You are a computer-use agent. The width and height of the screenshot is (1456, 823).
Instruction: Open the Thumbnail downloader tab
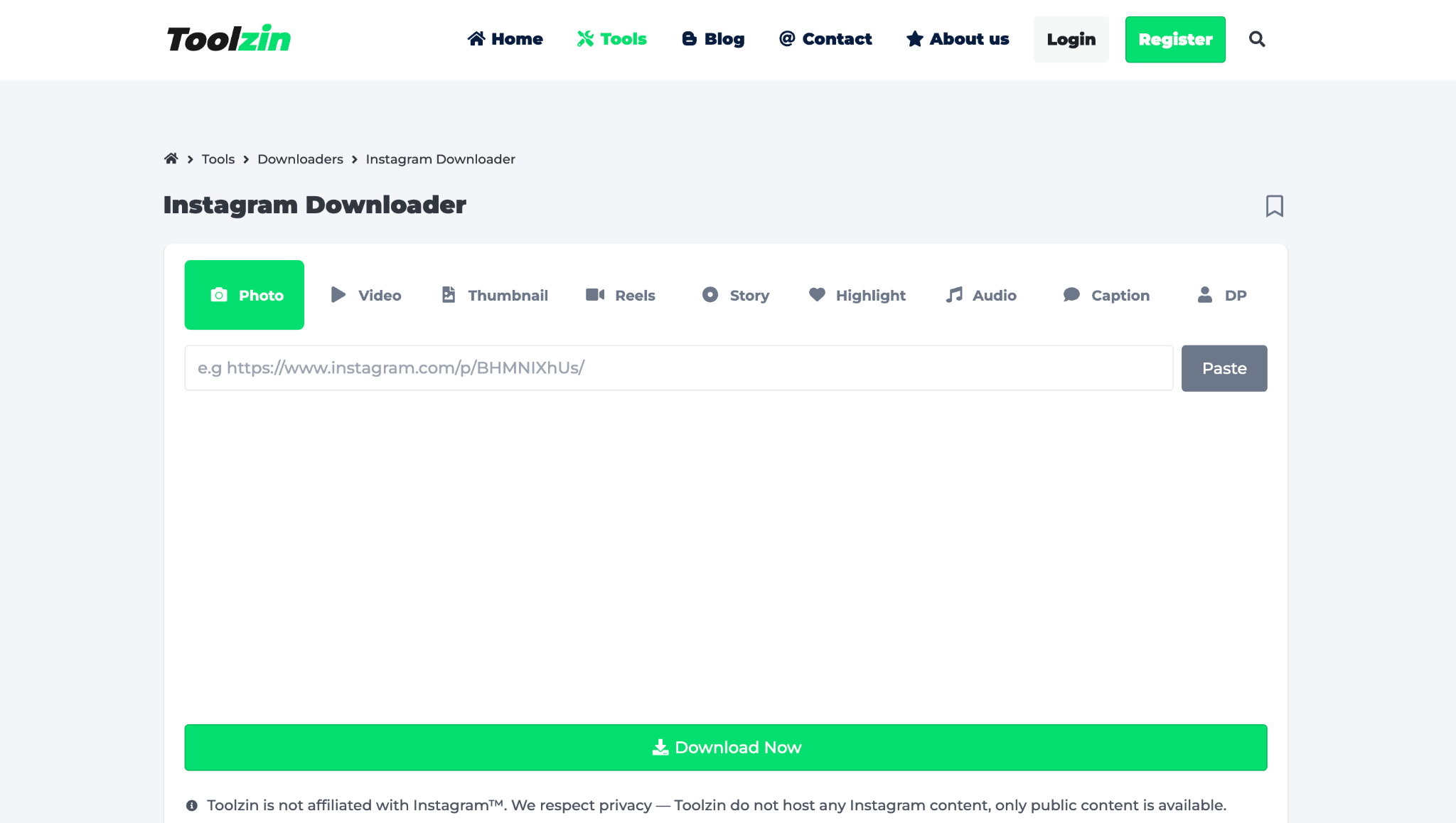pos(493,295)
